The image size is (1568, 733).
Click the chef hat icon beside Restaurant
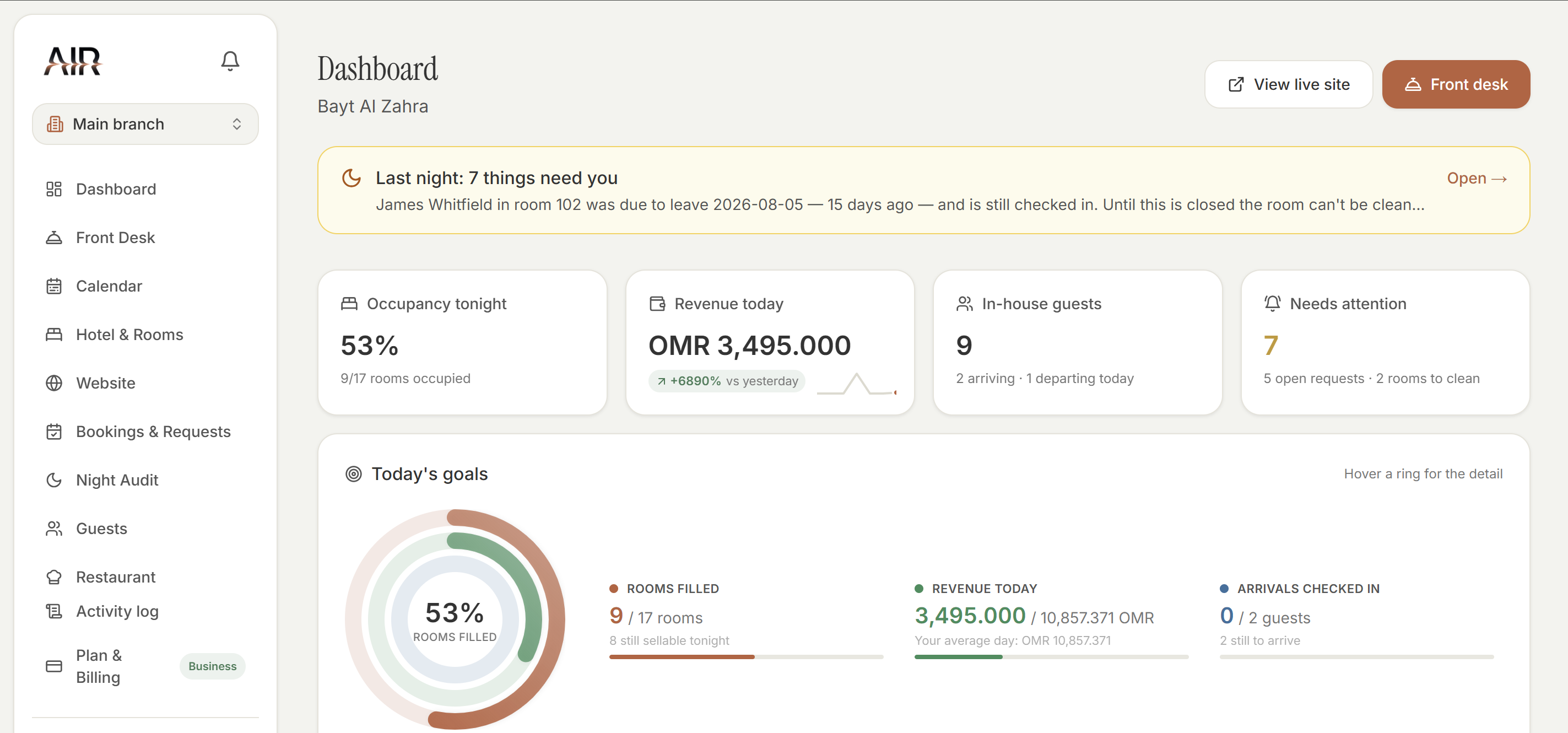click(54, 577)
